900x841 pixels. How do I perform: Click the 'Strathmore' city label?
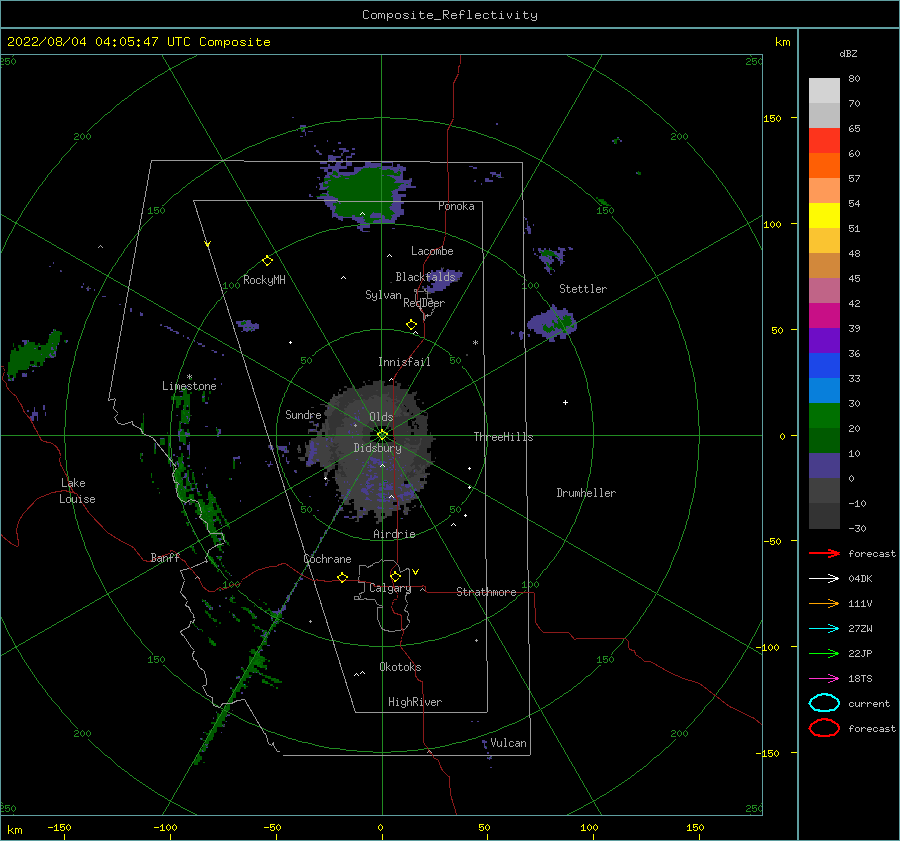(486, 592)
